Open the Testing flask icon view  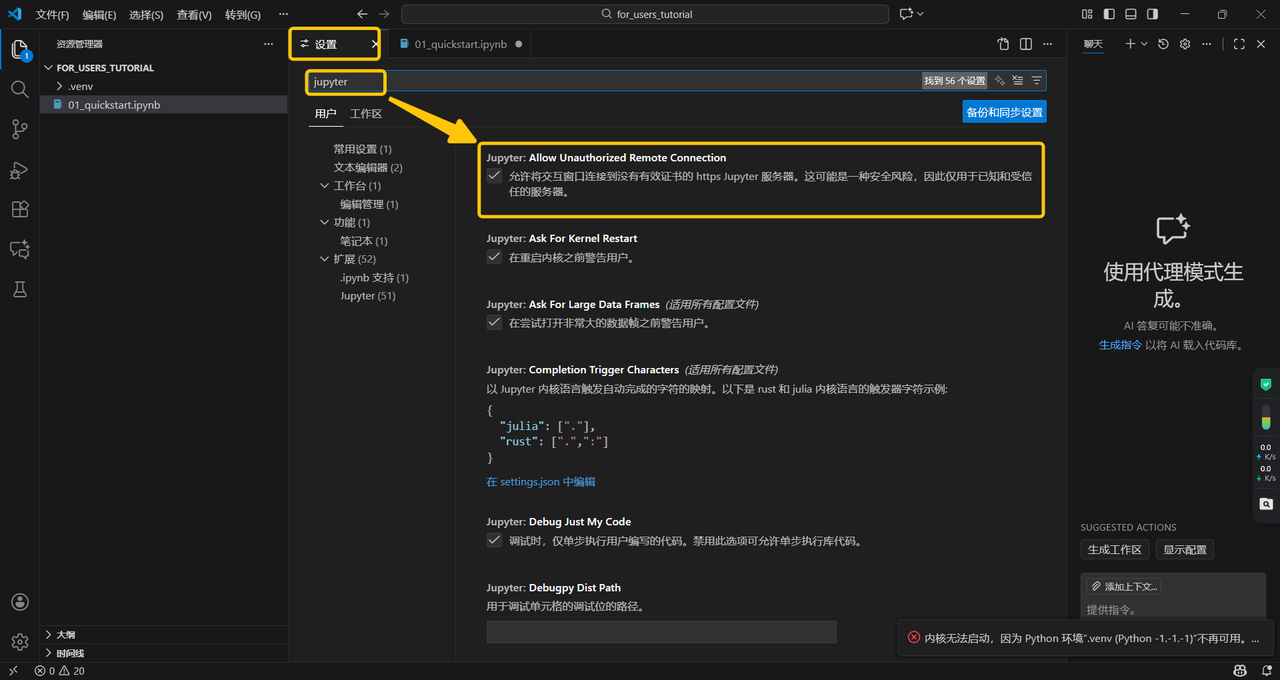pyautogui.click(x=19, y=289)
